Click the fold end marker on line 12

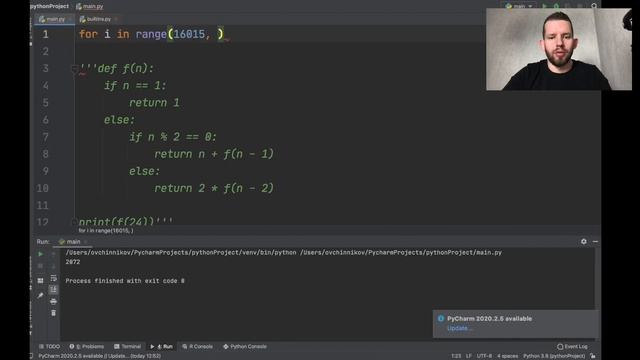(74, 222)
